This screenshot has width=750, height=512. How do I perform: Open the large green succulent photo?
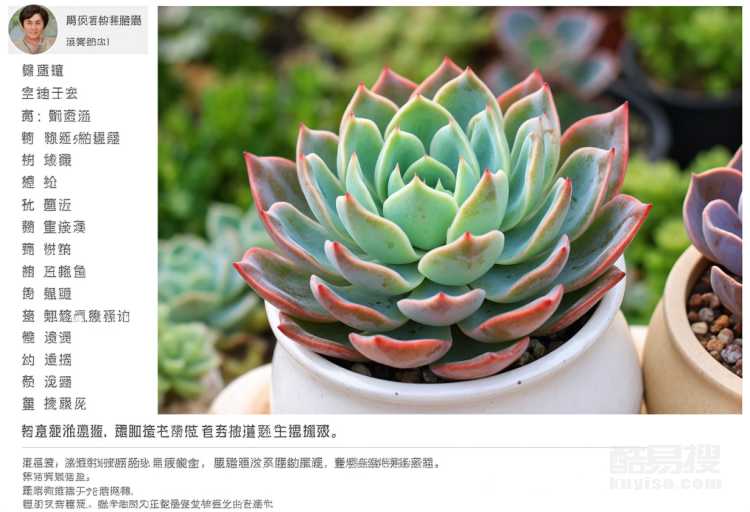point(450,210)
